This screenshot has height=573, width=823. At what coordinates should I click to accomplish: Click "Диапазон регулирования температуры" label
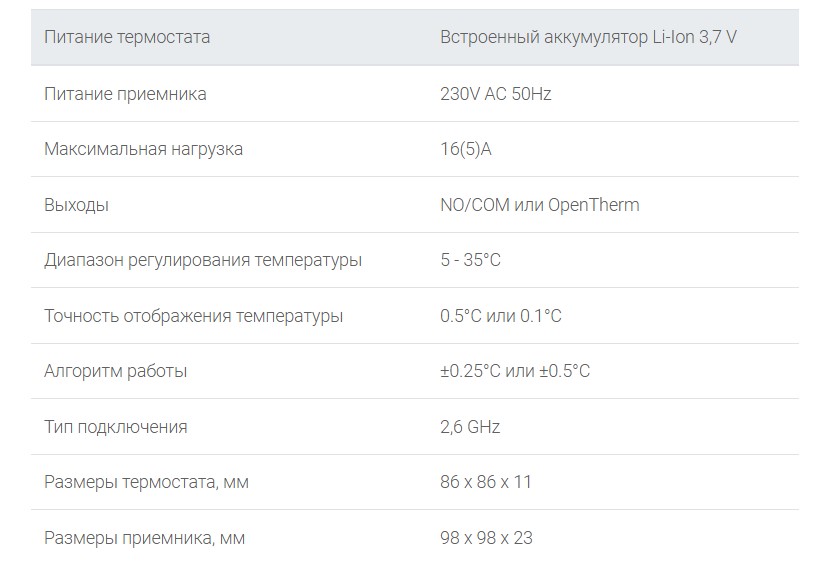(x=203, y=260)
